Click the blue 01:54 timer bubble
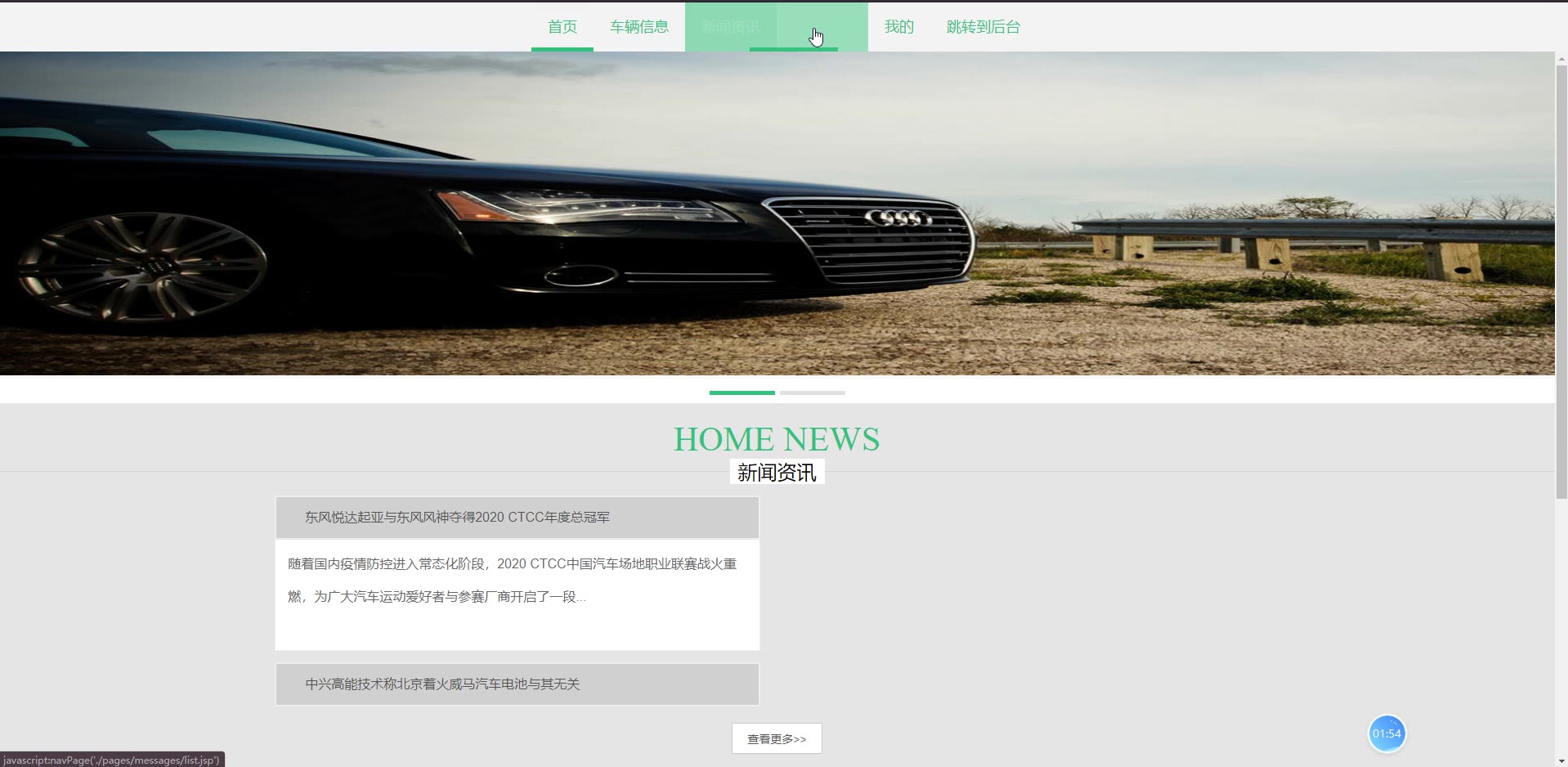 pyautogui.click(x=1387, y=733)
